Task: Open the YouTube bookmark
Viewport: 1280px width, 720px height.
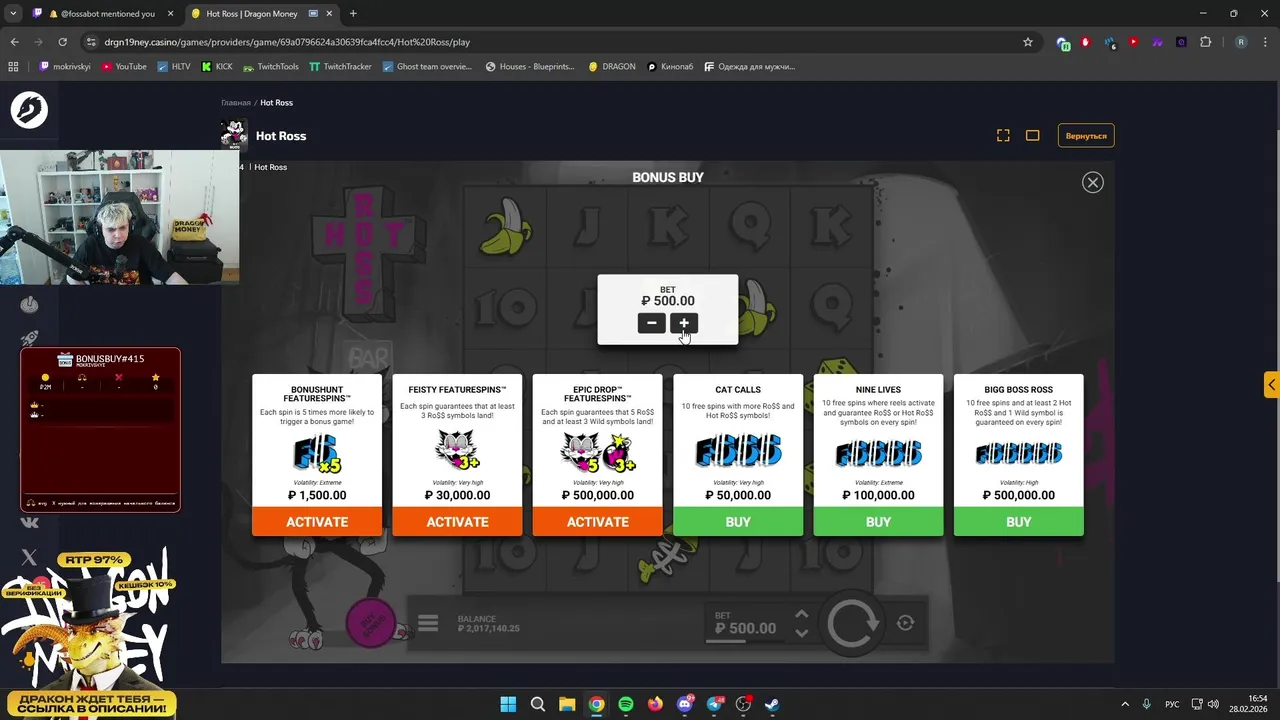Action: (x=124, y=67)
